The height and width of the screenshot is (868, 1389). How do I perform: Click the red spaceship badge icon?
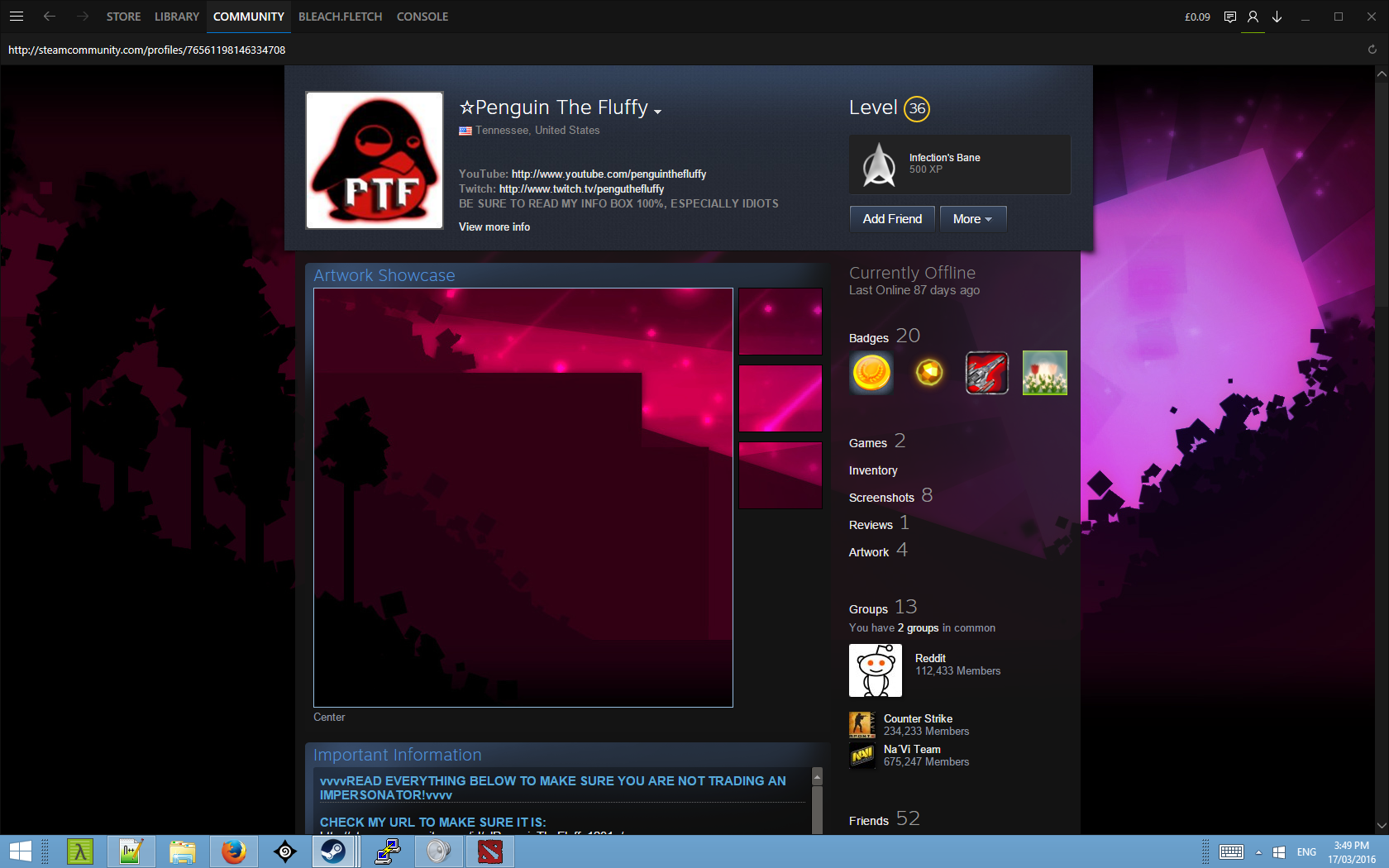click(986, 373)
